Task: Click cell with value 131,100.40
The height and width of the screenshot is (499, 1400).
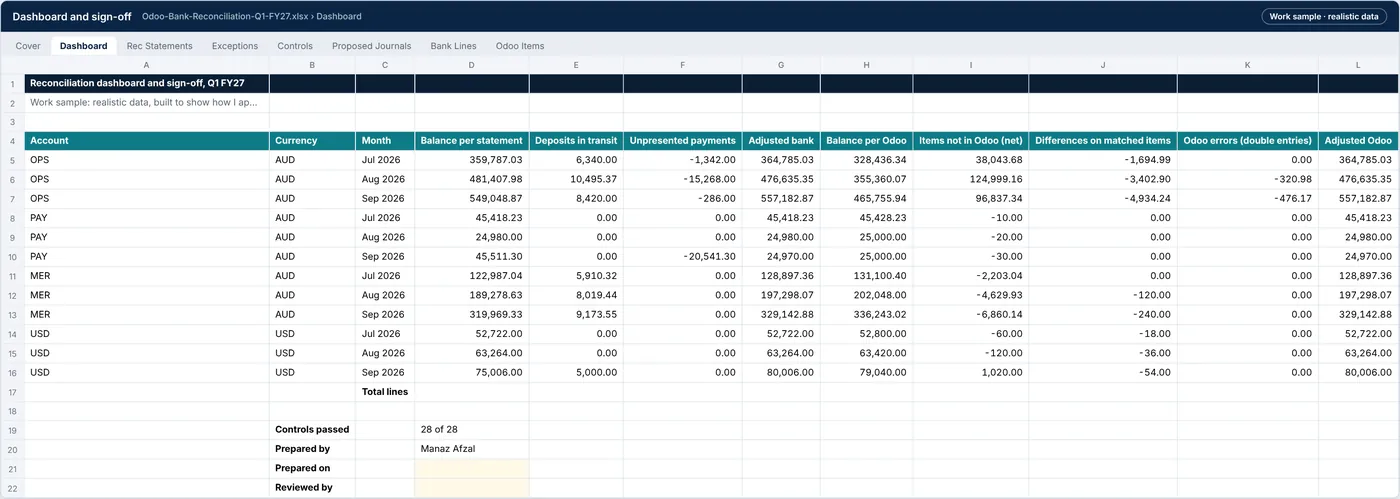Action: (867, 276)
